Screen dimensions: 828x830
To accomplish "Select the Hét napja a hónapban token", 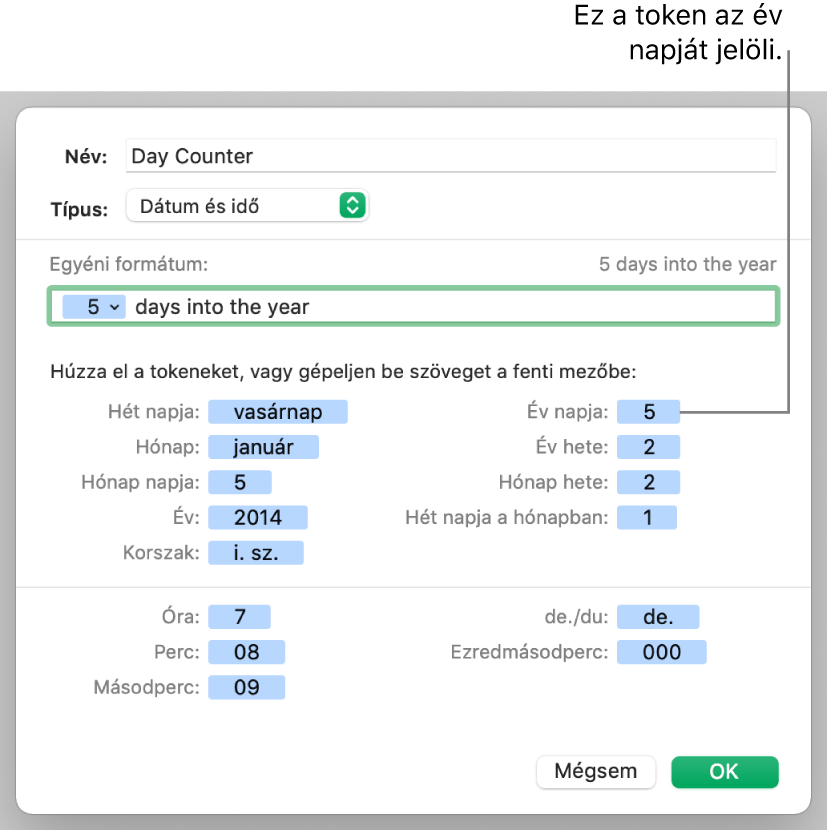I will (647, 517).
